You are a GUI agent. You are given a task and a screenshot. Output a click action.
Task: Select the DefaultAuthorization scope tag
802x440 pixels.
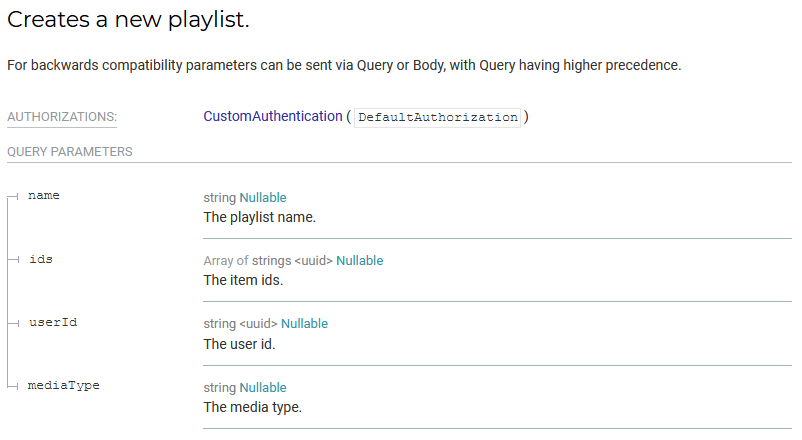438,117
